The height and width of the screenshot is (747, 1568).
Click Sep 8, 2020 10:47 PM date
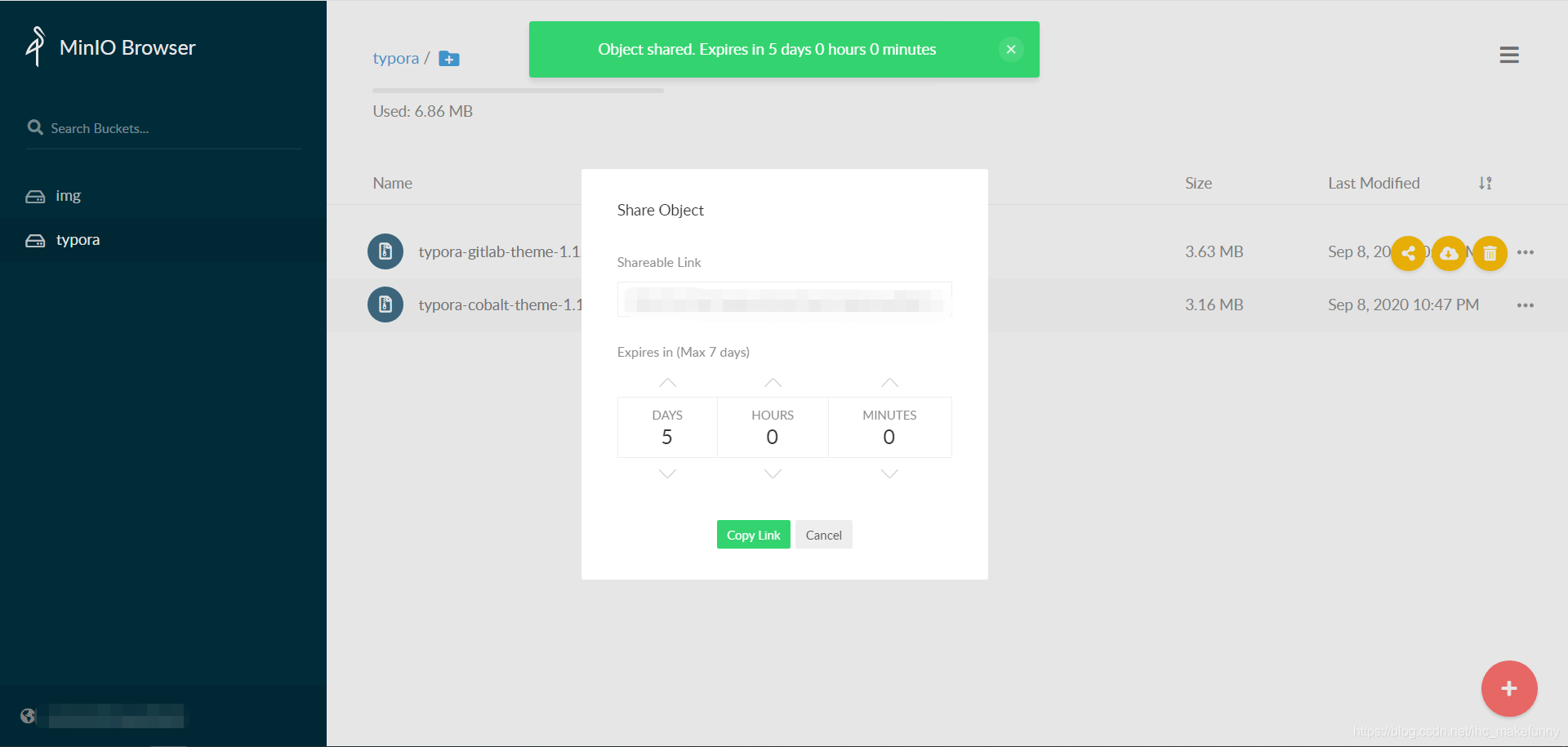(x=1403, y=305)
